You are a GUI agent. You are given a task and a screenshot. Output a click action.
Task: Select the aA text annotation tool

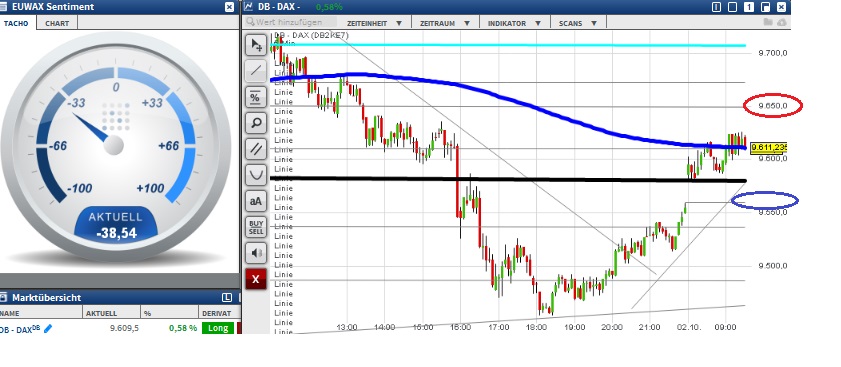coord(256,201)
